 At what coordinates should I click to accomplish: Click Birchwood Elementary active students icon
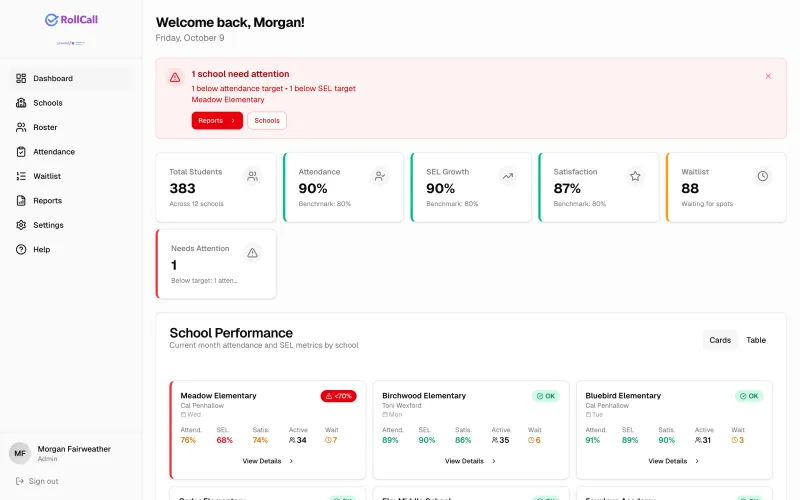coord(494,440)
